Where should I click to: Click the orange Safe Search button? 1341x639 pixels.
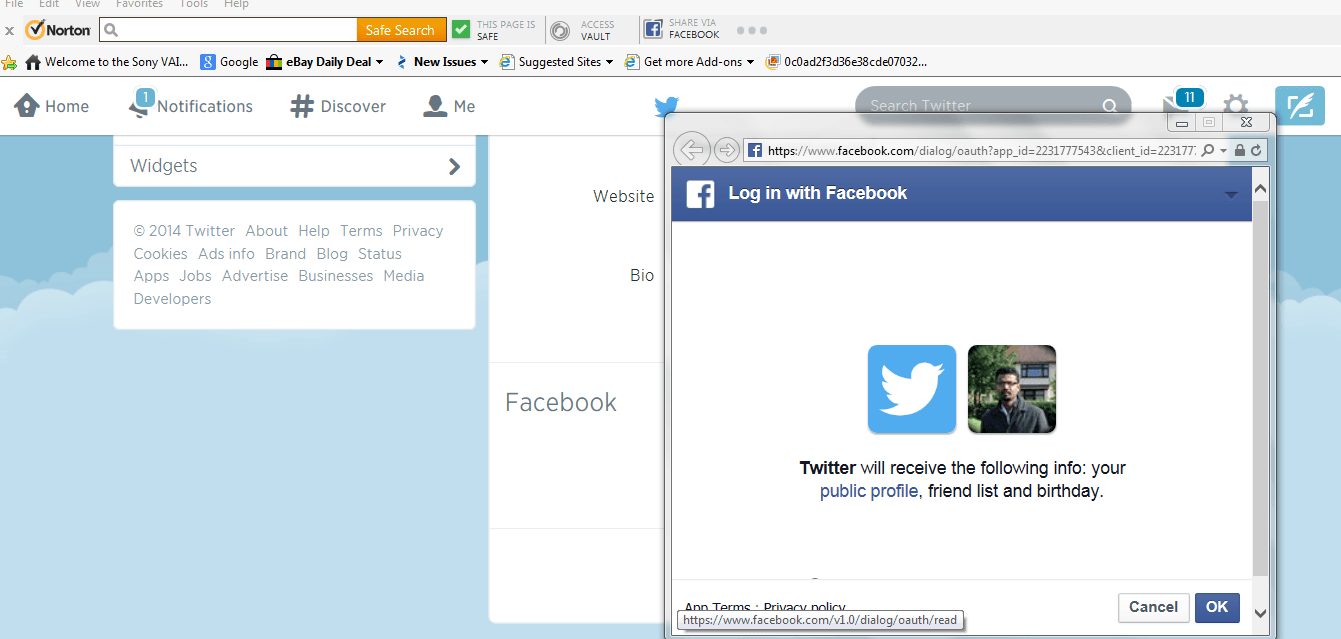pyautogui.click(x=400, y=30)
